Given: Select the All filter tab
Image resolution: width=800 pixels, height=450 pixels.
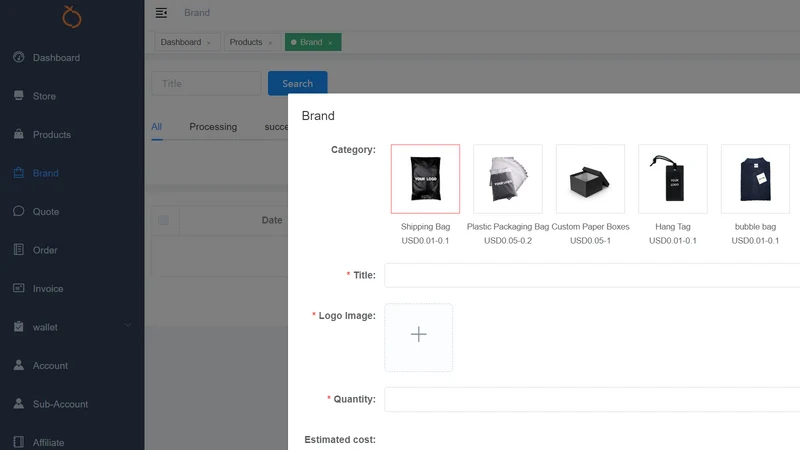Looking at the screenshot, I should pyautogui.click(x=157, y=127).
